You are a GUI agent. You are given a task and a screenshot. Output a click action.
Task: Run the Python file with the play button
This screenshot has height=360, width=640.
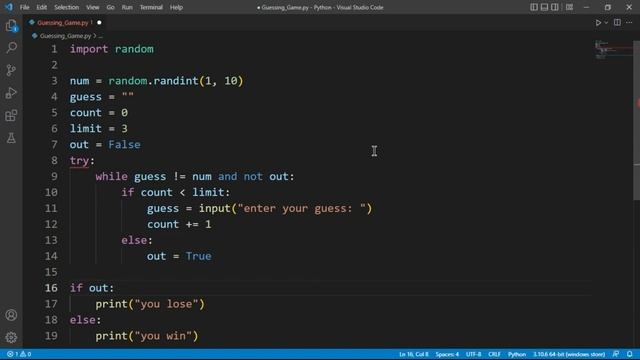tap(598, 23)
